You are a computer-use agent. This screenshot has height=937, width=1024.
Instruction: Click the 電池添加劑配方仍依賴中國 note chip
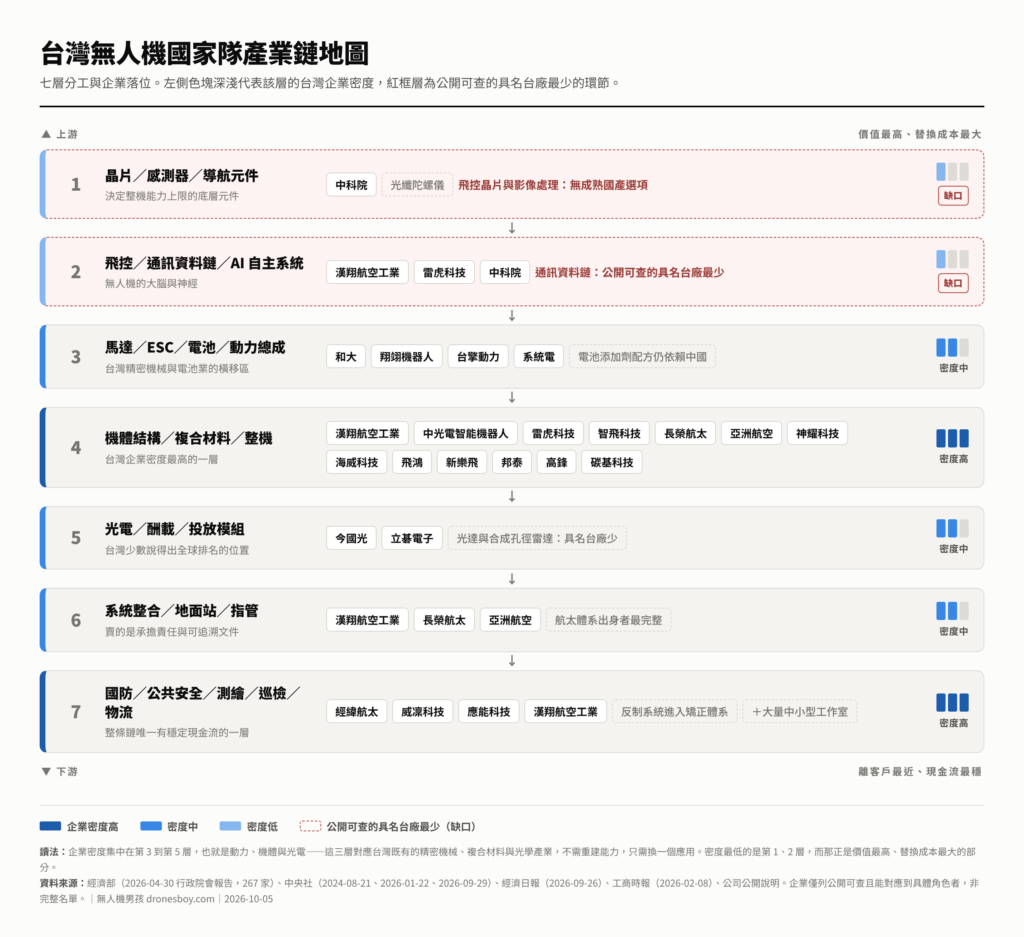(642, 357)
